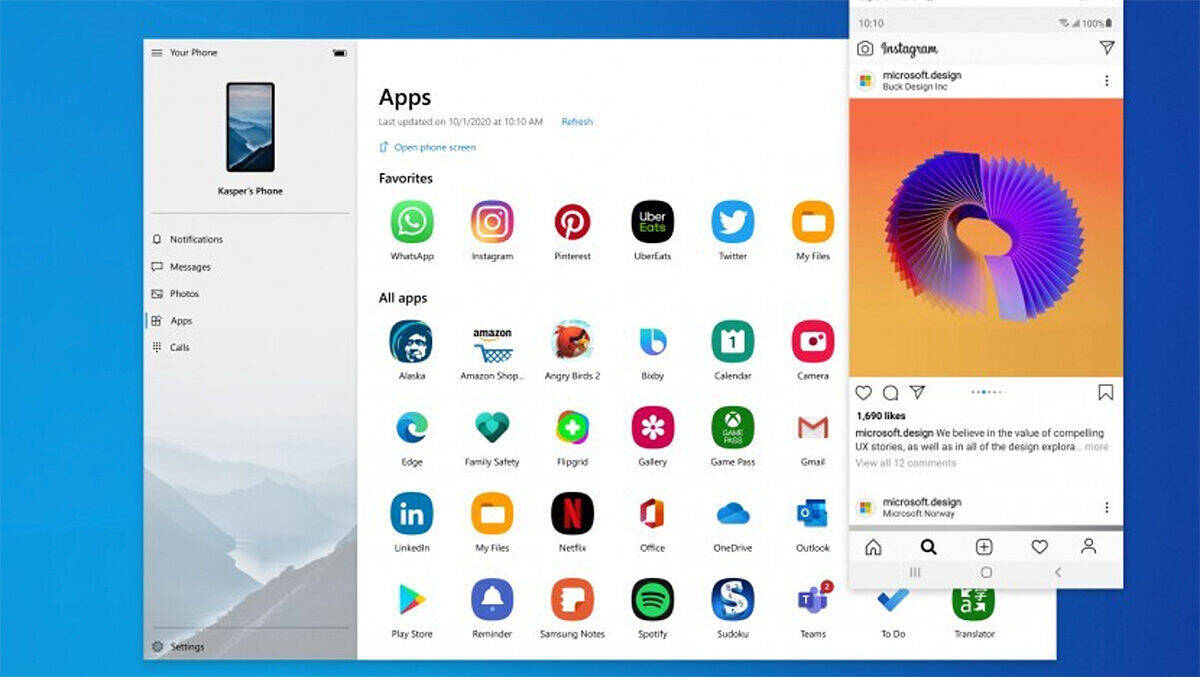
Task: Open WhatsApp from Favorites
Action: tap(412, 222)
